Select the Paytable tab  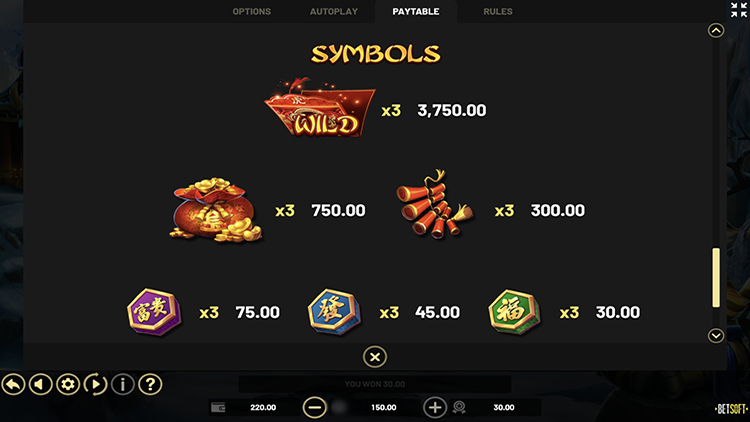(x=416, y=11)
